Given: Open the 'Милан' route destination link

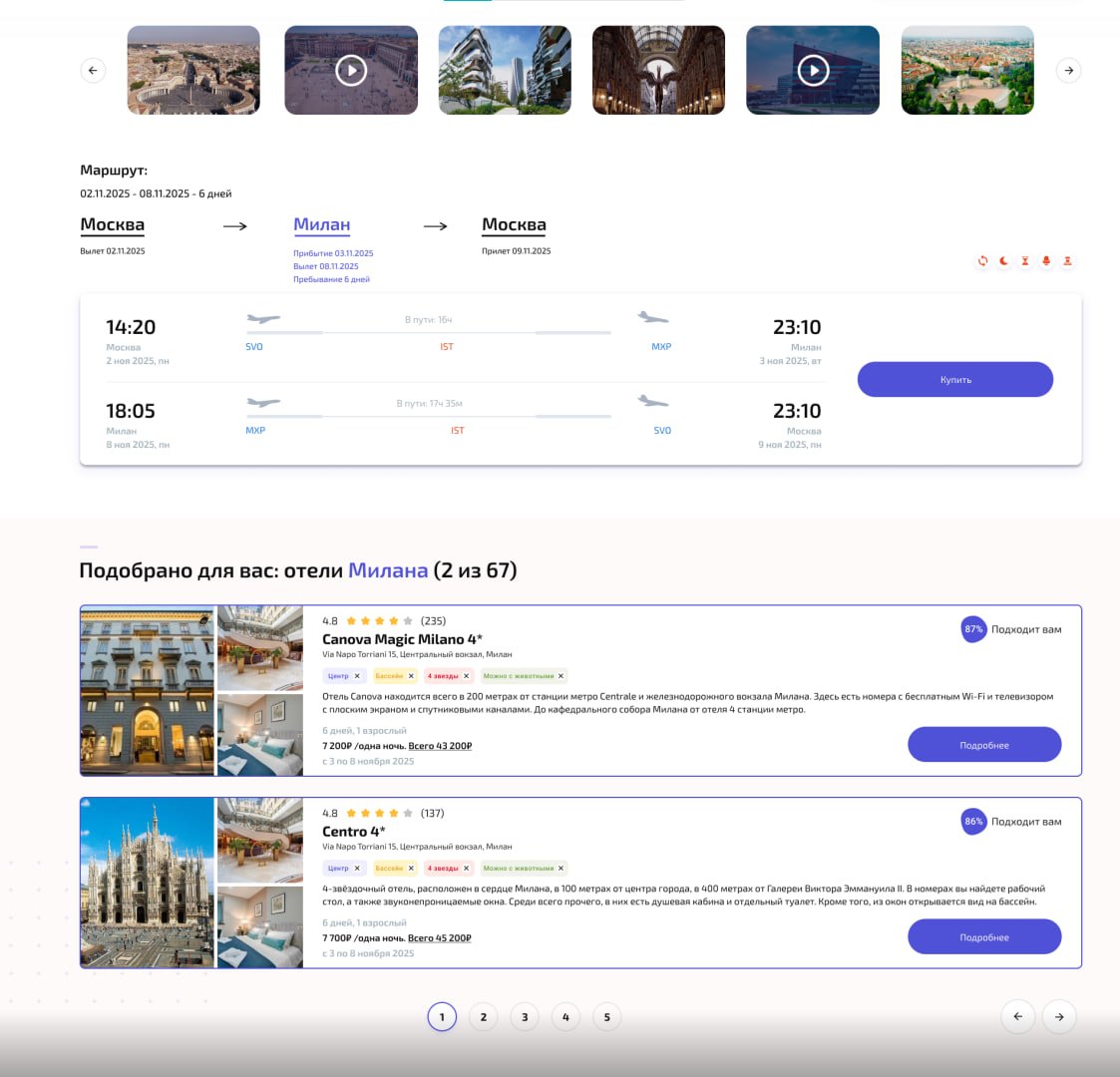Looking at the screenshot, I should click(x=321, y=225).
